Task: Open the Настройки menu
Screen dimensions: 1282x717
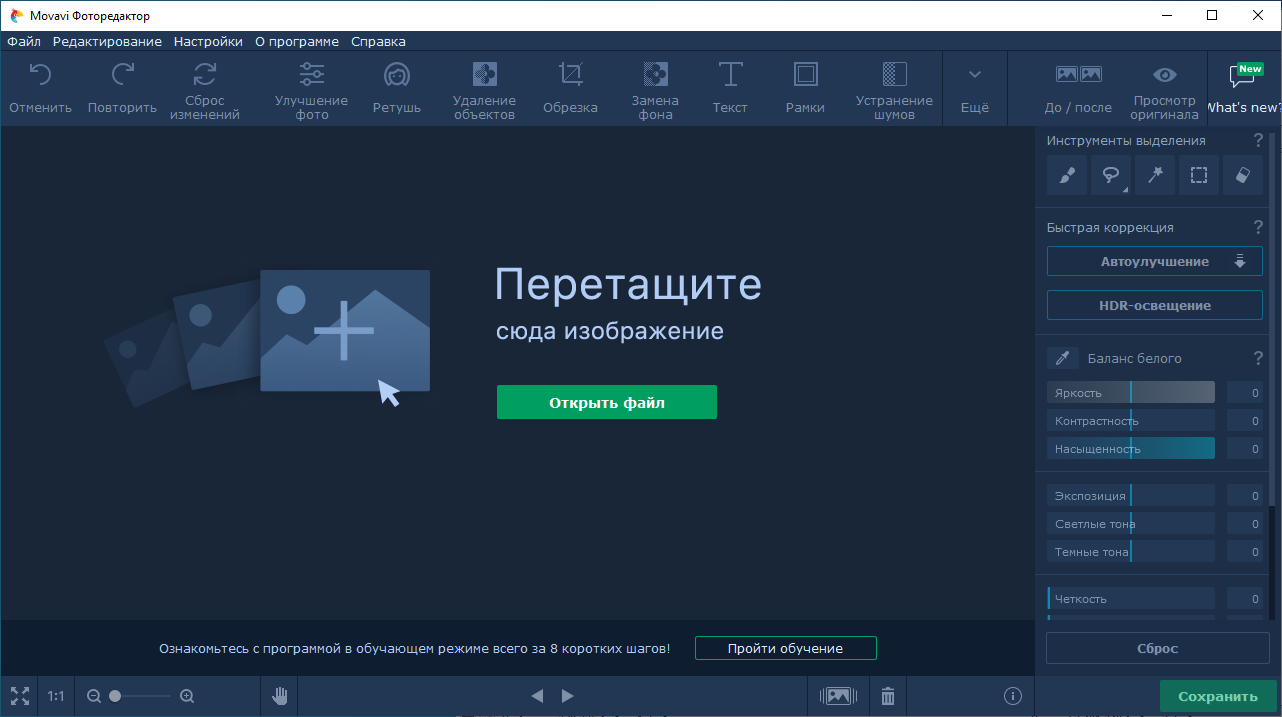Action: point(208,41)
